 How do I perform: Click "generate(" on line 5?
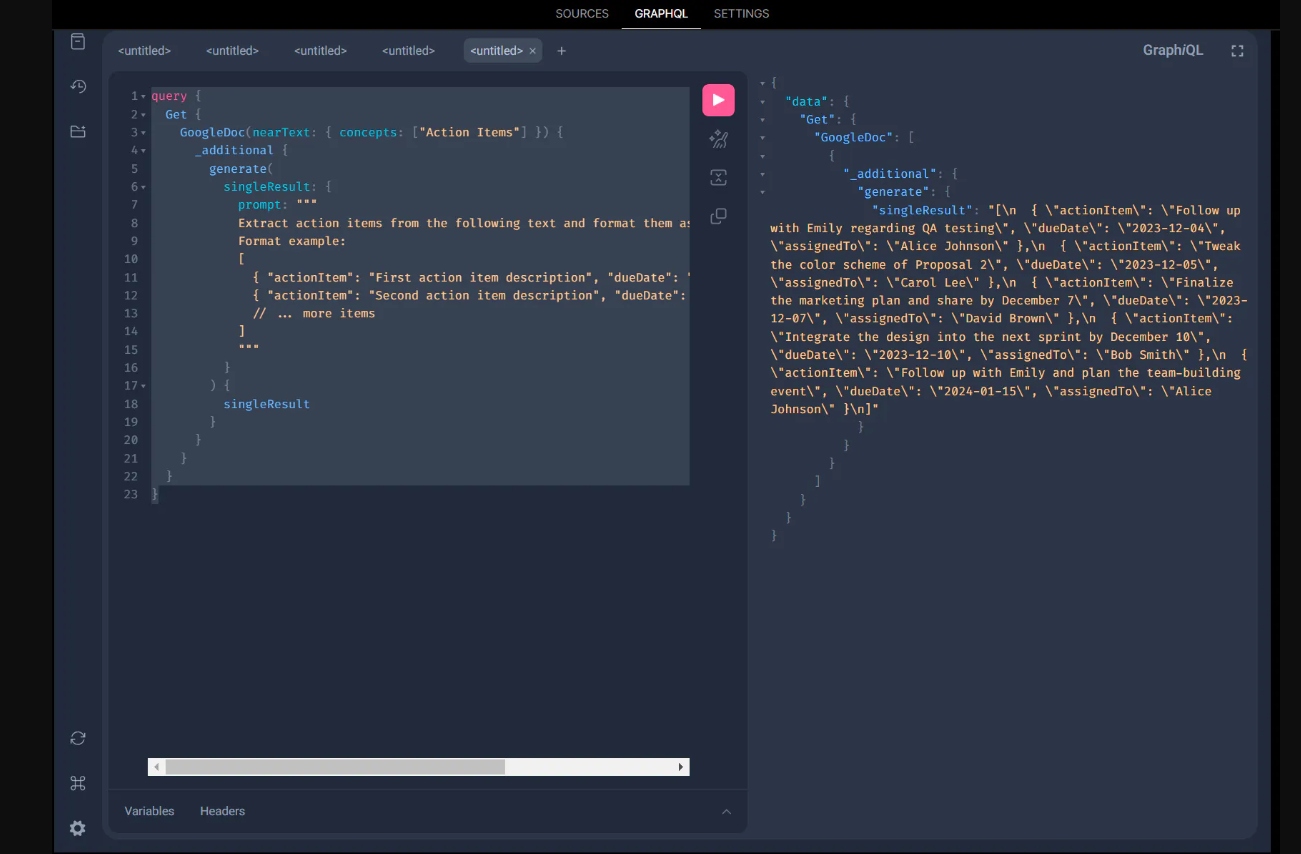241,169
